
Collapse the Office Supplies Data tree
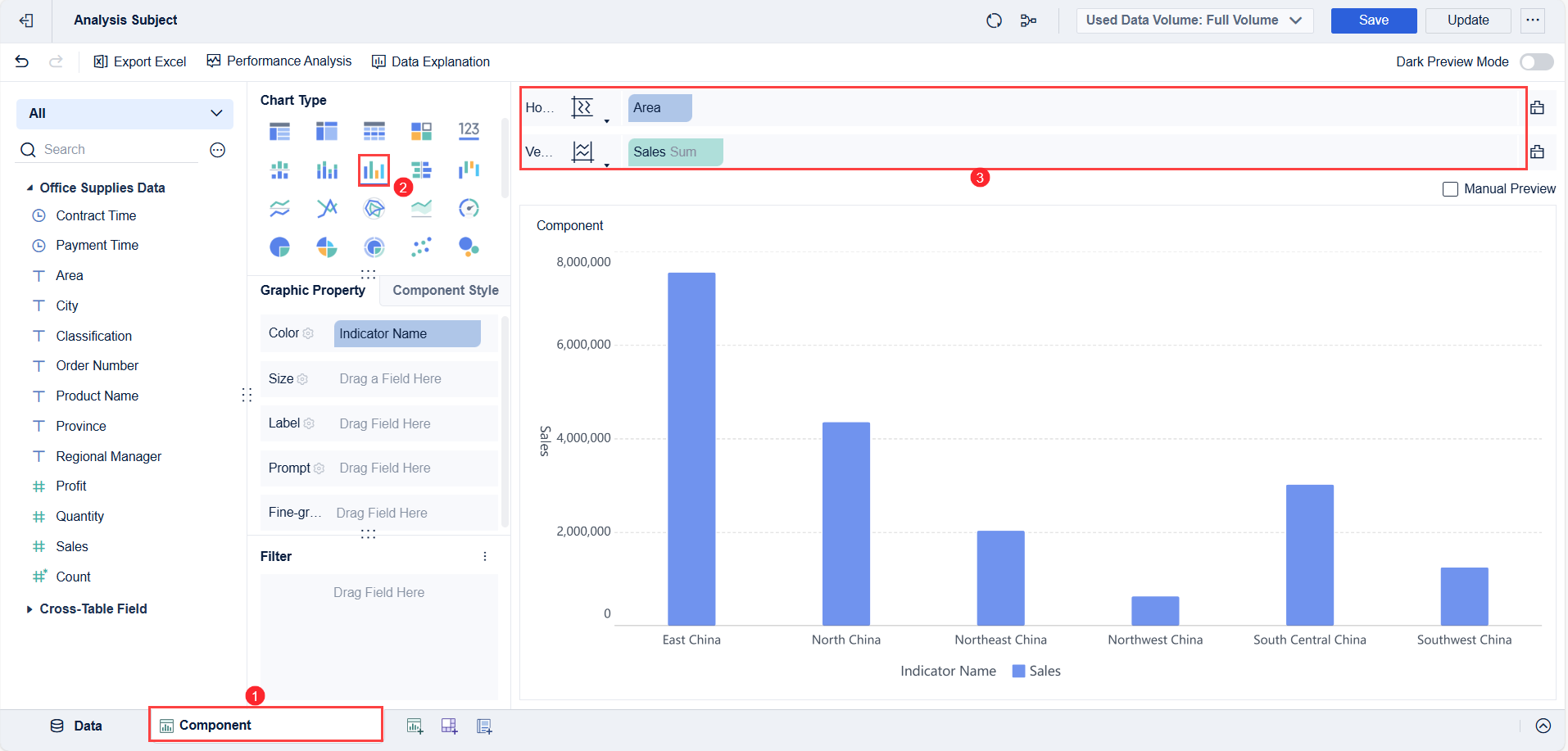29,188
